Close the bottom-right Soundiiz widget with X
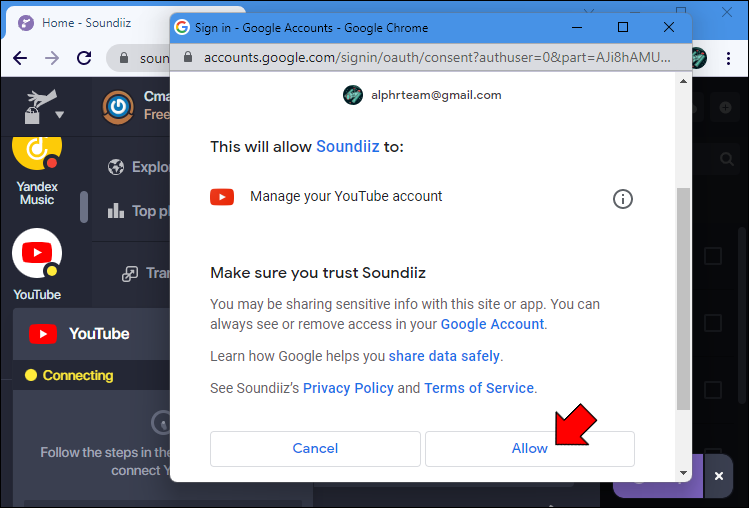The height and width of the screenshot is (508, 749). tap(719, 476)
